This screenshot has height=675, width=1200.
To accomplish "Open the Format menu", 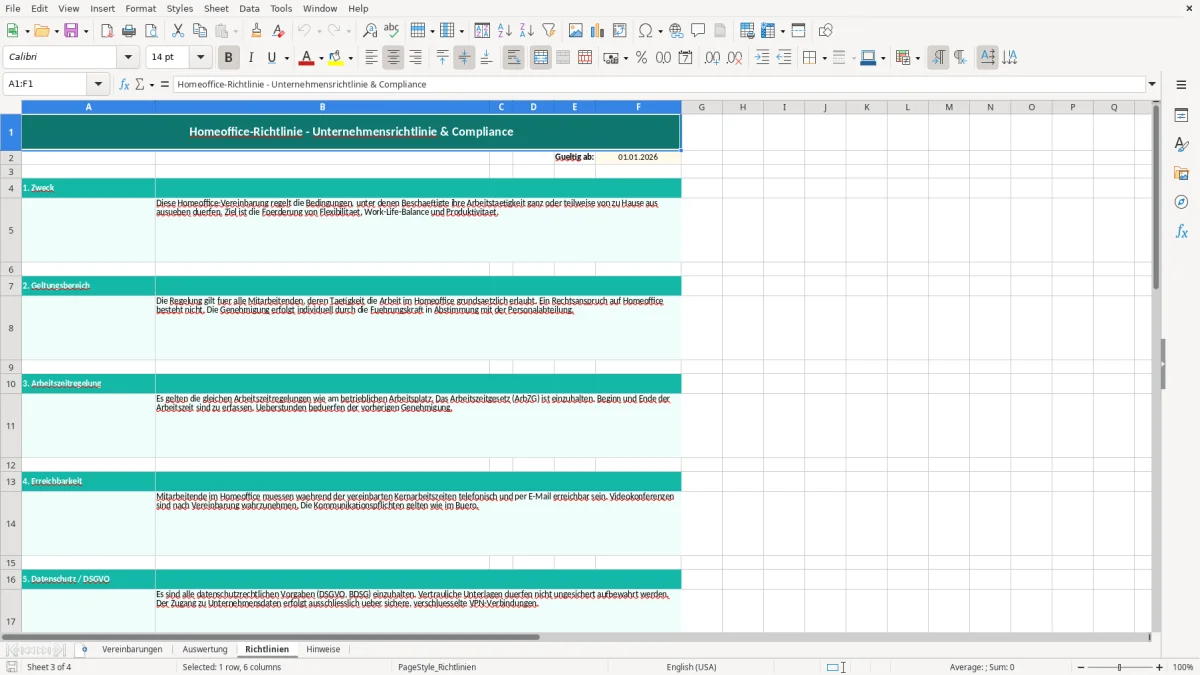I will [141, 8].
